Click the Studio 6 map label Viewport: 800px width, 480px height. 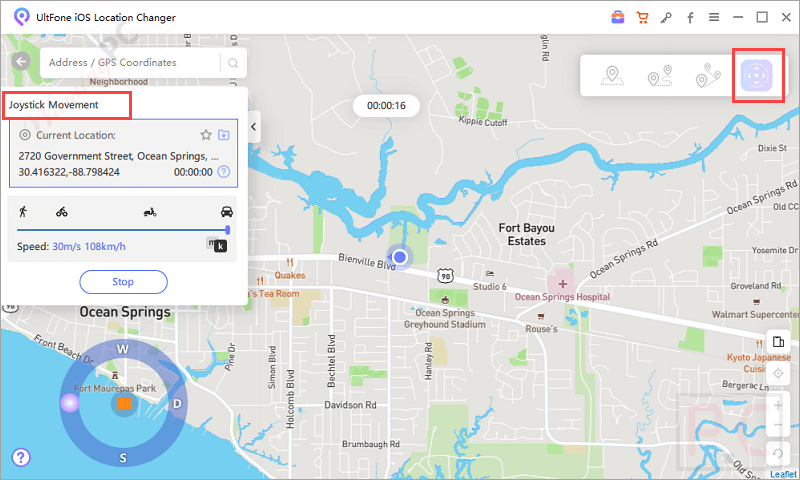coord(489,286)
